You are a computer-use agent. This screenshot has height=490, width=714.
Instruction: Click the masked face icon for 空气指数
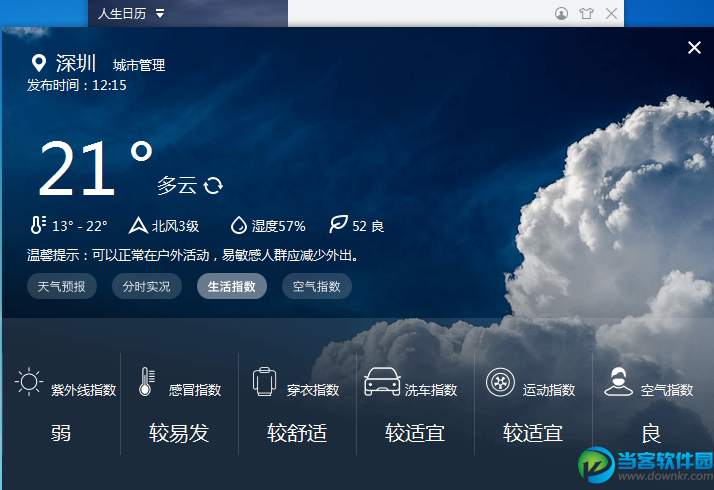coord(618,382)
